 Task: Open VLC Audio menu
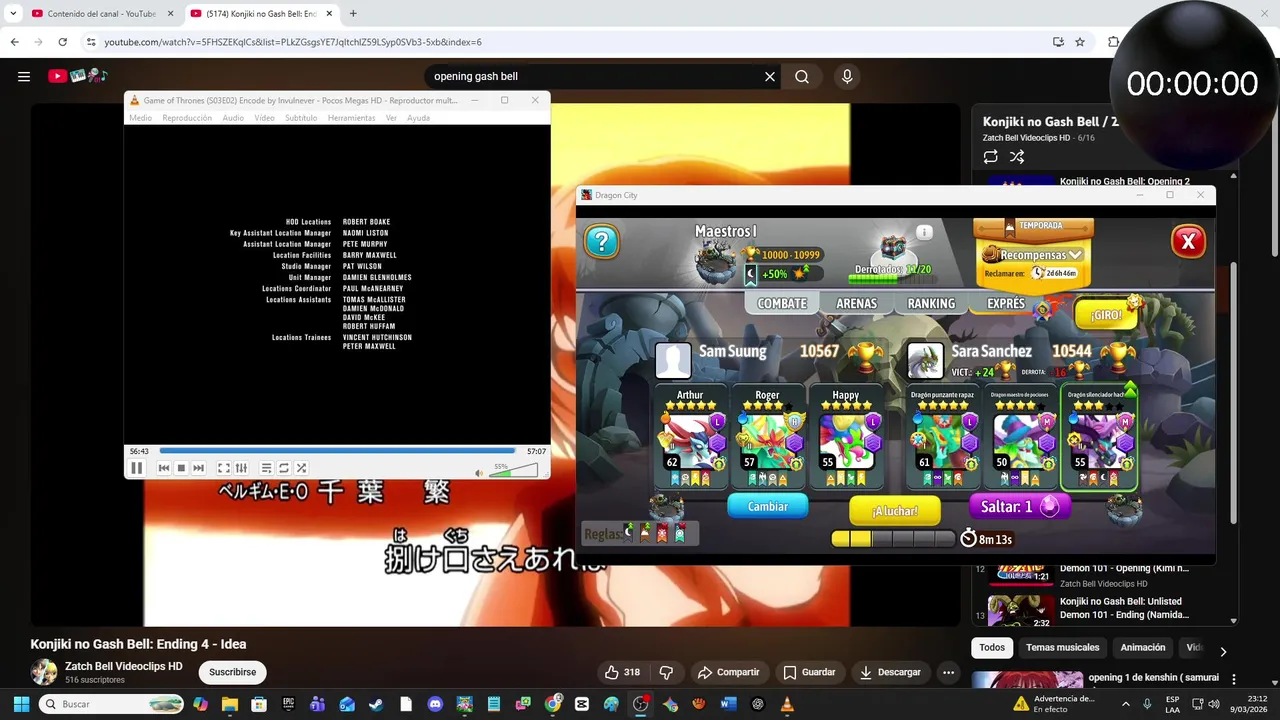(233, 118)
